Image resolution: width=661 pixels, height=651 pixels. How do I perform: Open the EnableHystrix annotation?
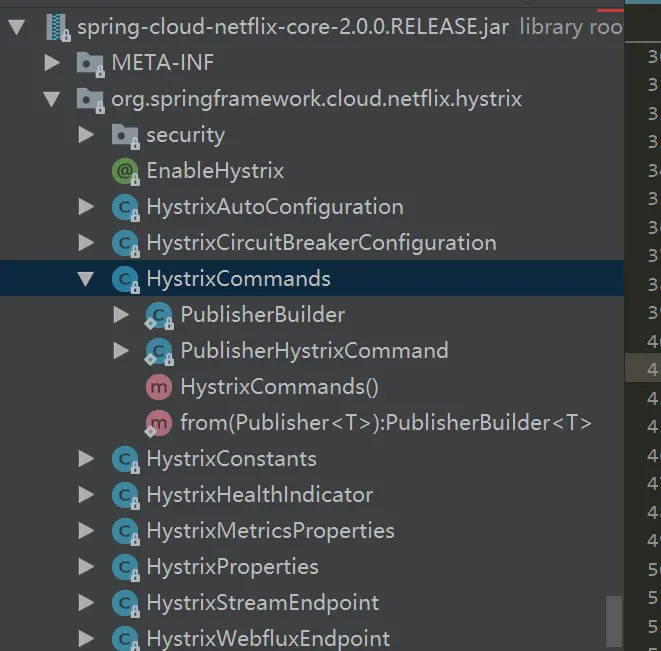[215, 171]
